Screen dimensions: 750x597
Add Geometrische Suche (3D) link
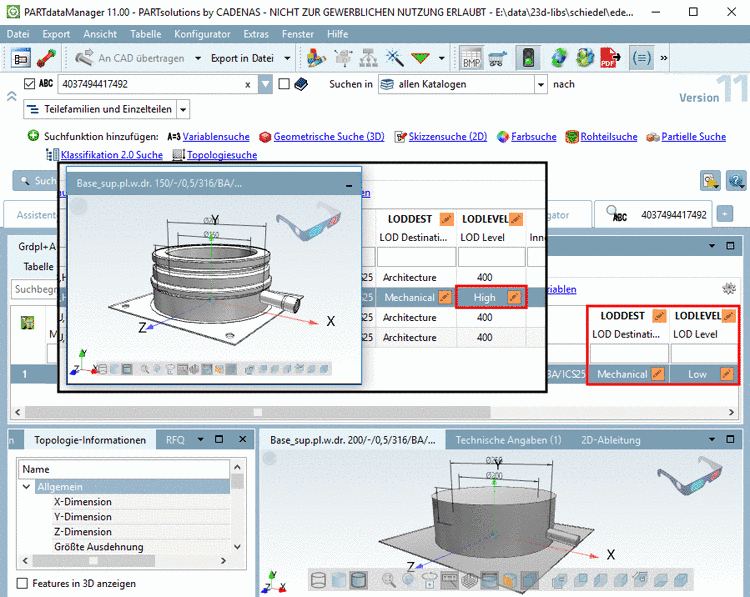[329, 137]
